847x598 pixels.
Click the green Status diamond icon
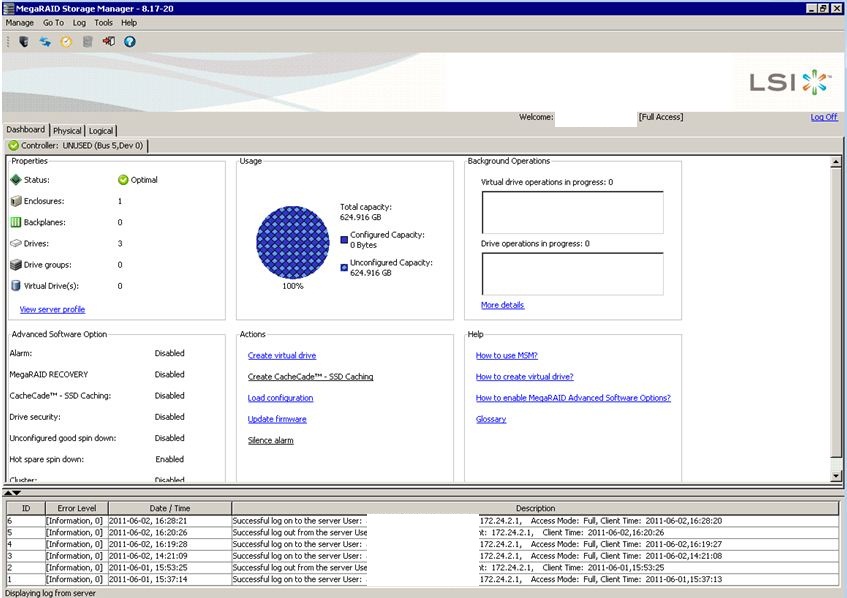16,179
